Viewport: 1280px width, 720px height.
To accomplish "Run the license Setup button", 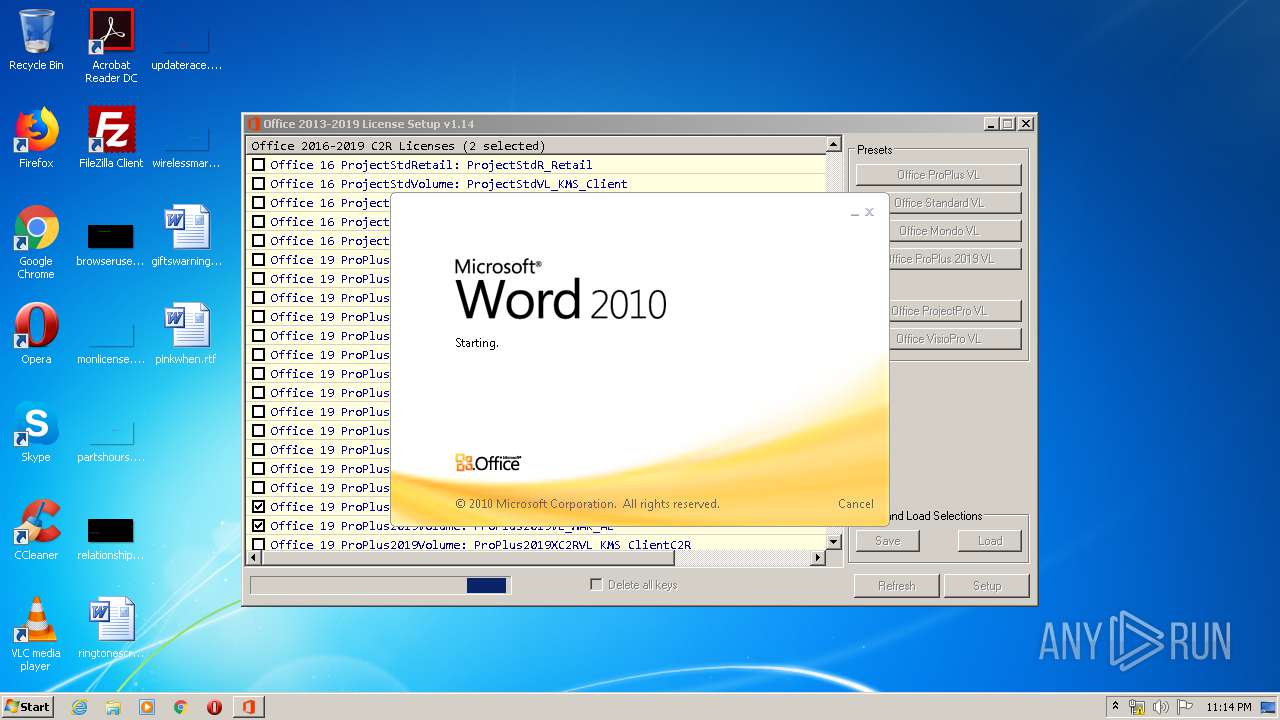I will (987, 586).
